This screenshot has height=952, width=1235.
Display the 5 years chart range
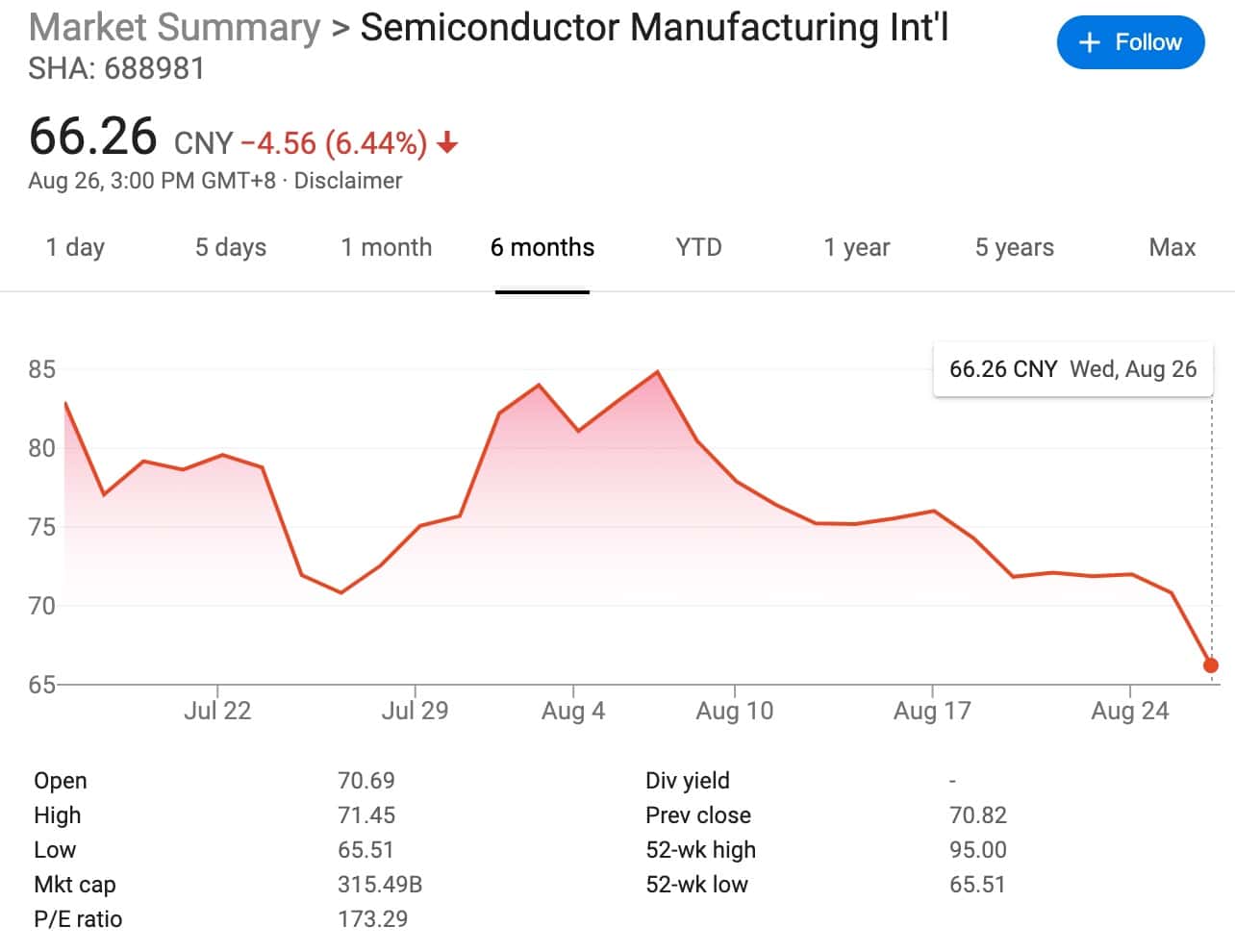tap(1012, 247)
